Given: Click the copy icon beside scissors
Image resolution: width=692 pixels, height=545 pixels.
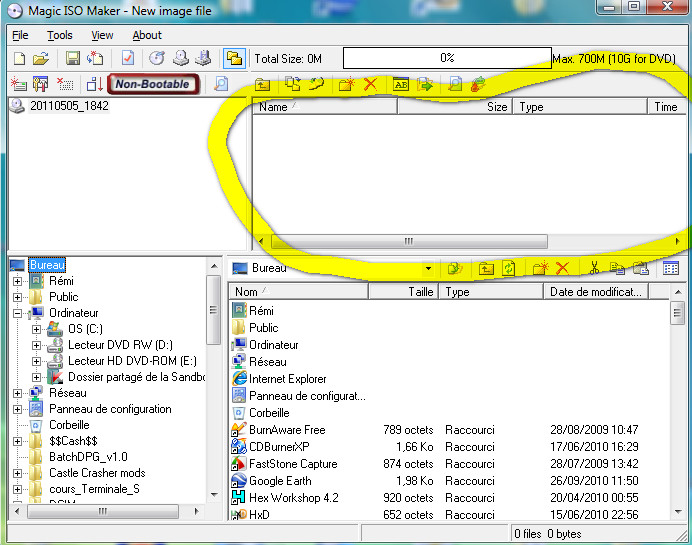Looking at the screenshot, I should (617, 268).
